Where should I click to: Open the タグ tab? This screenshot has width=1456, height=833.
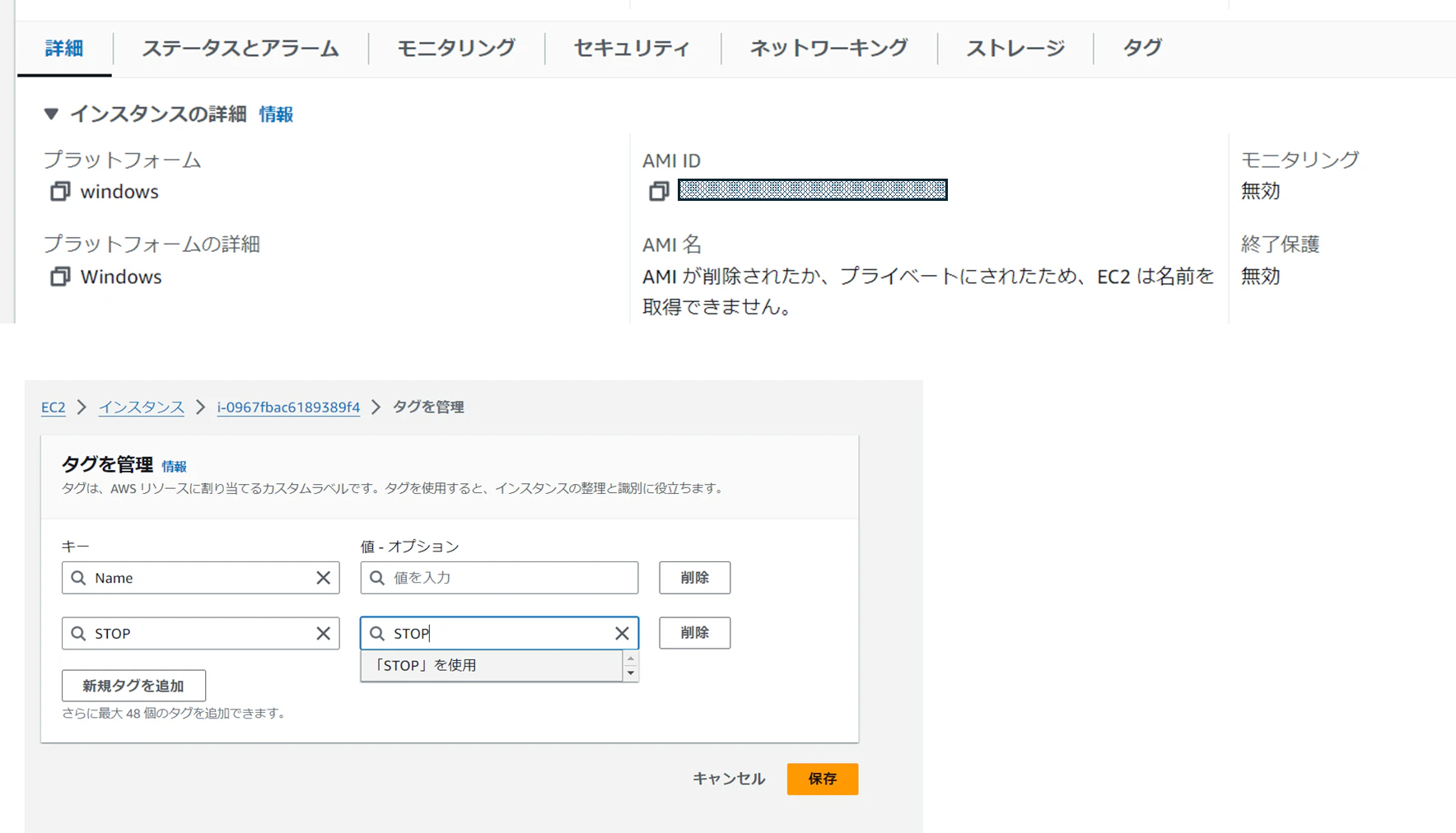pos(1142,49)
